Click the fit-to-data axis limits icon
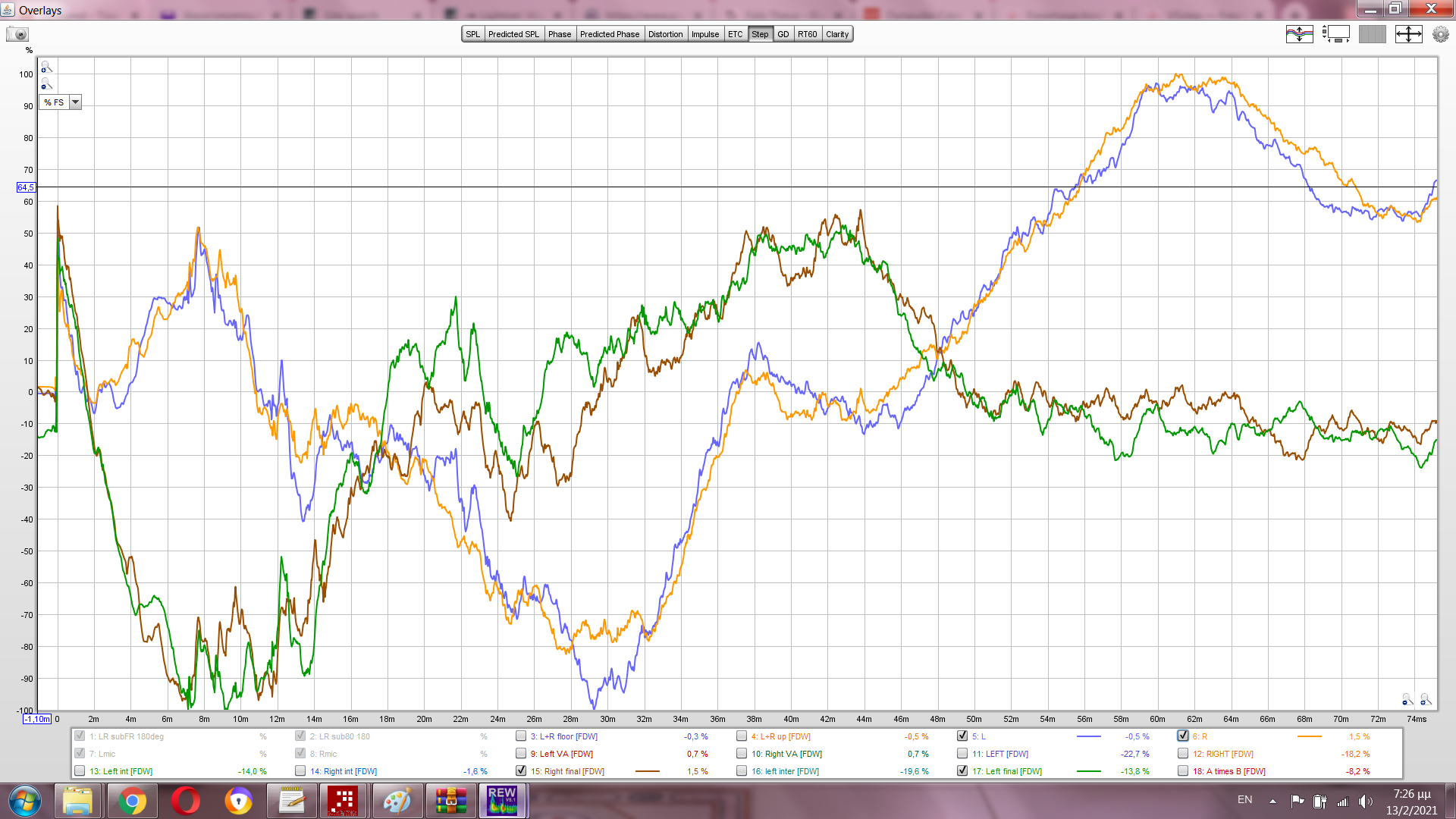Viewport: 1456px width, 819px height. pos(1408,34)
